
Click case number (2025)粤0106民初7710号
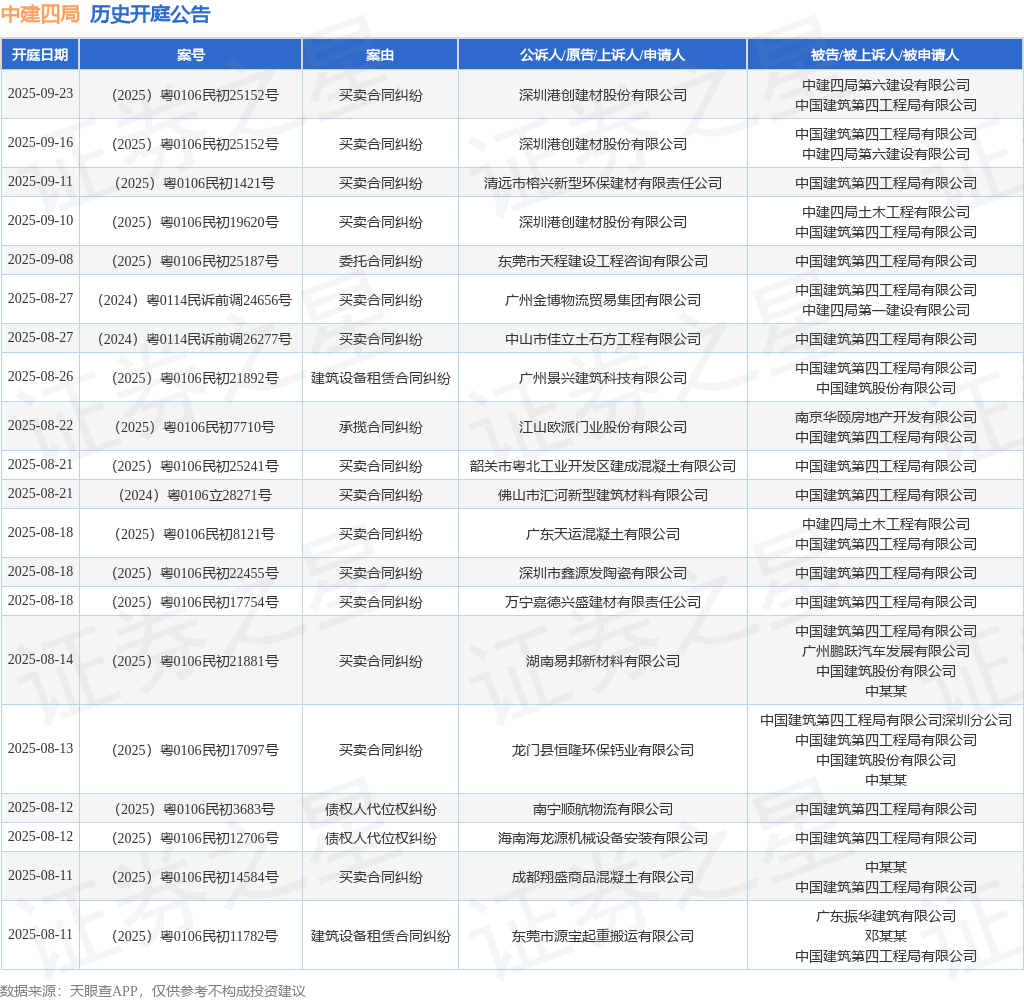[x=195, y=427]
